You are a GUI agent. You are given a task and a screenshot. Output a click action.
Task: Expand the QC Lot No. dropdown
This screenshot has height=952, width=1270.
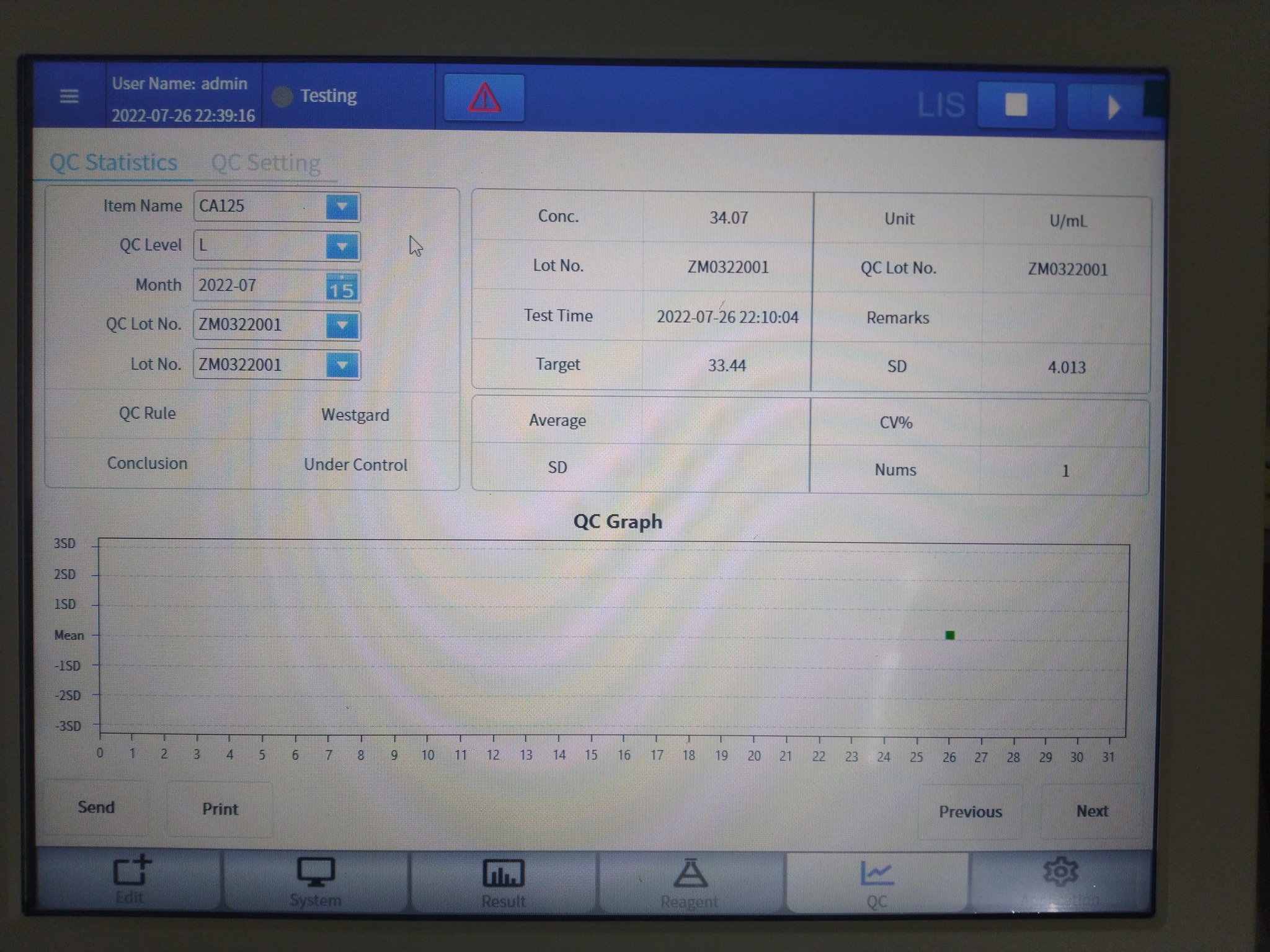point(342,325)
